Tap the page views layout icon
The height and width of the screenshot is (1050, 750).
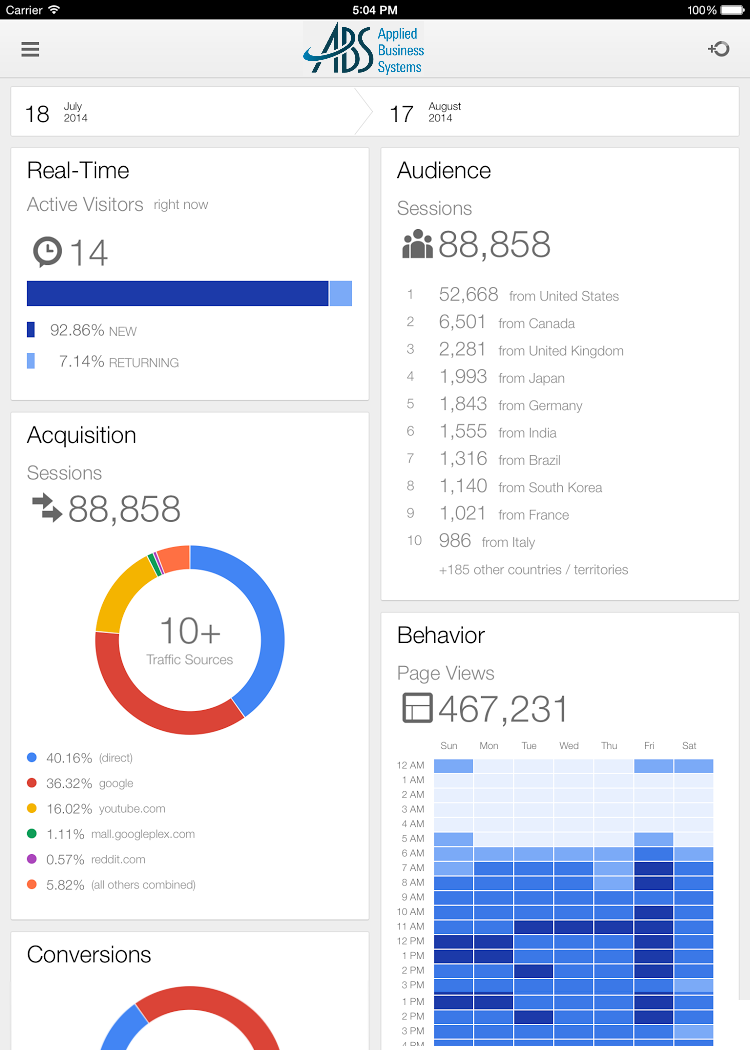[x=417, y=708]
